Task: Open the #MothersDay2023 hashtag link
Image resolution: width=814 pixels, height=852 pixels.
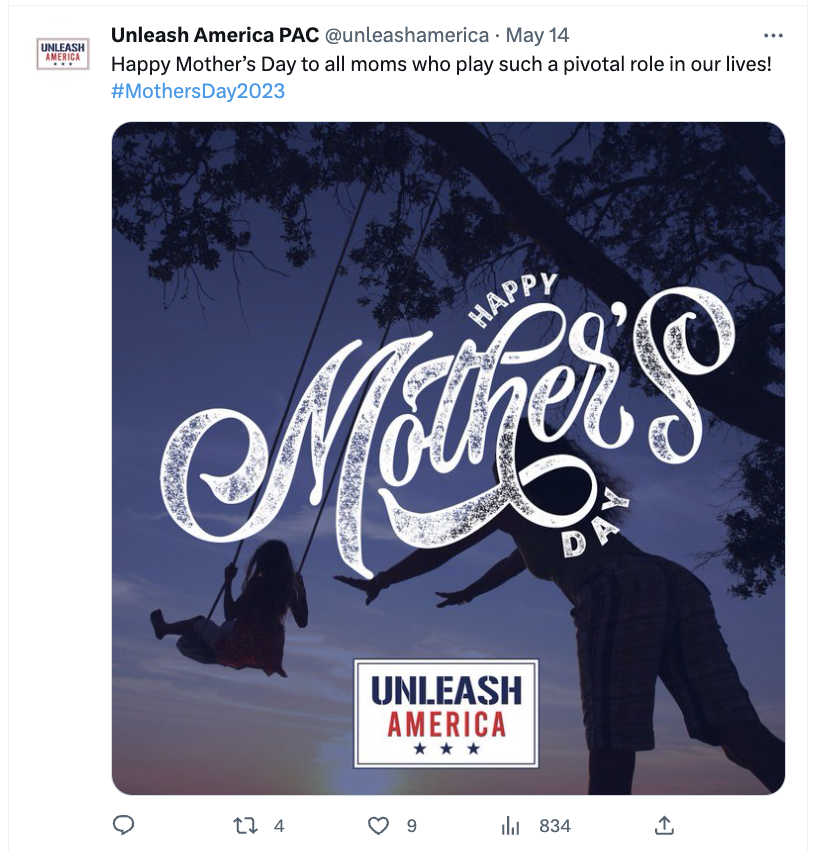Action: coord(198,91)
